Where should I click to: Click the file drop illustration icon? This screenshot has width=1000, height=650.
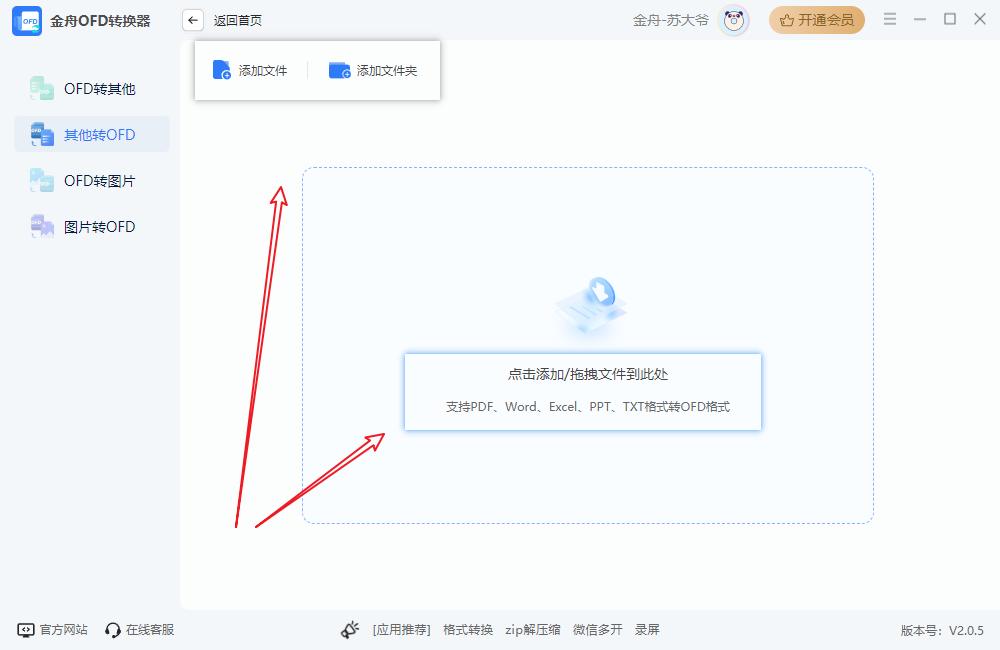click(592, 307)
